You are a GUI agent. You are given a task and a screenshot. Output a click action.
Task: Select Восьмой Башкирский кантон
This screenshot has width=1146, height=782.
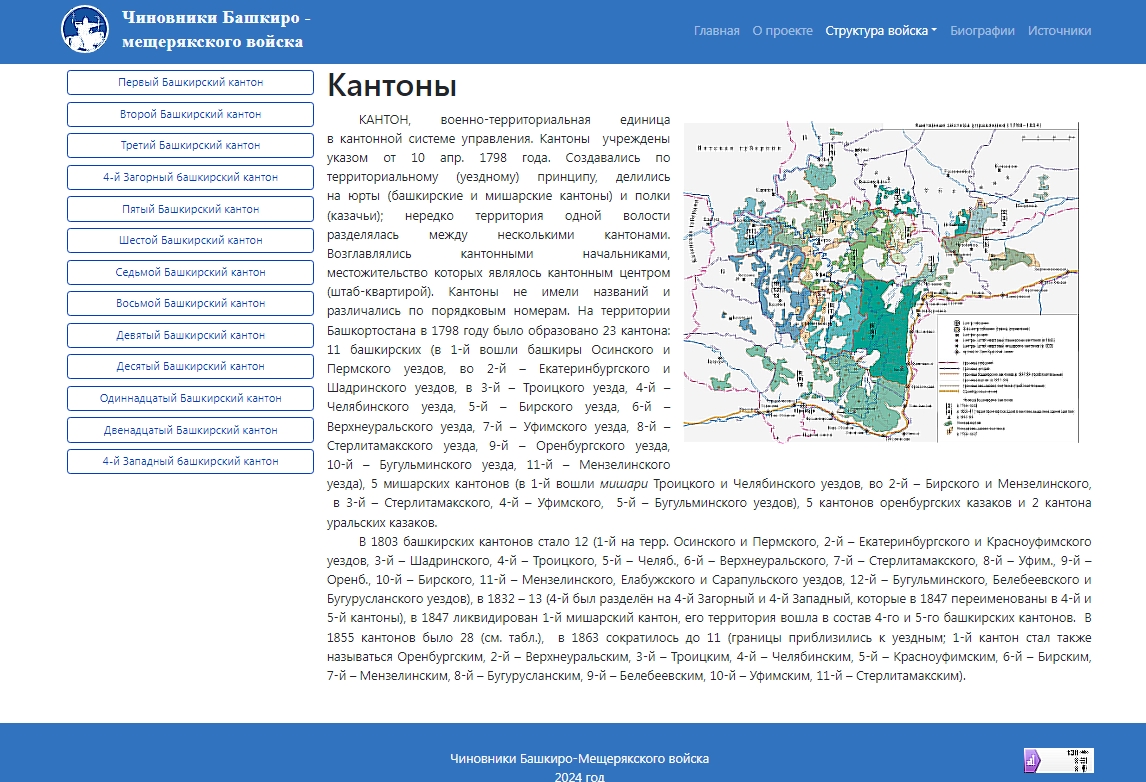(190, 303)
